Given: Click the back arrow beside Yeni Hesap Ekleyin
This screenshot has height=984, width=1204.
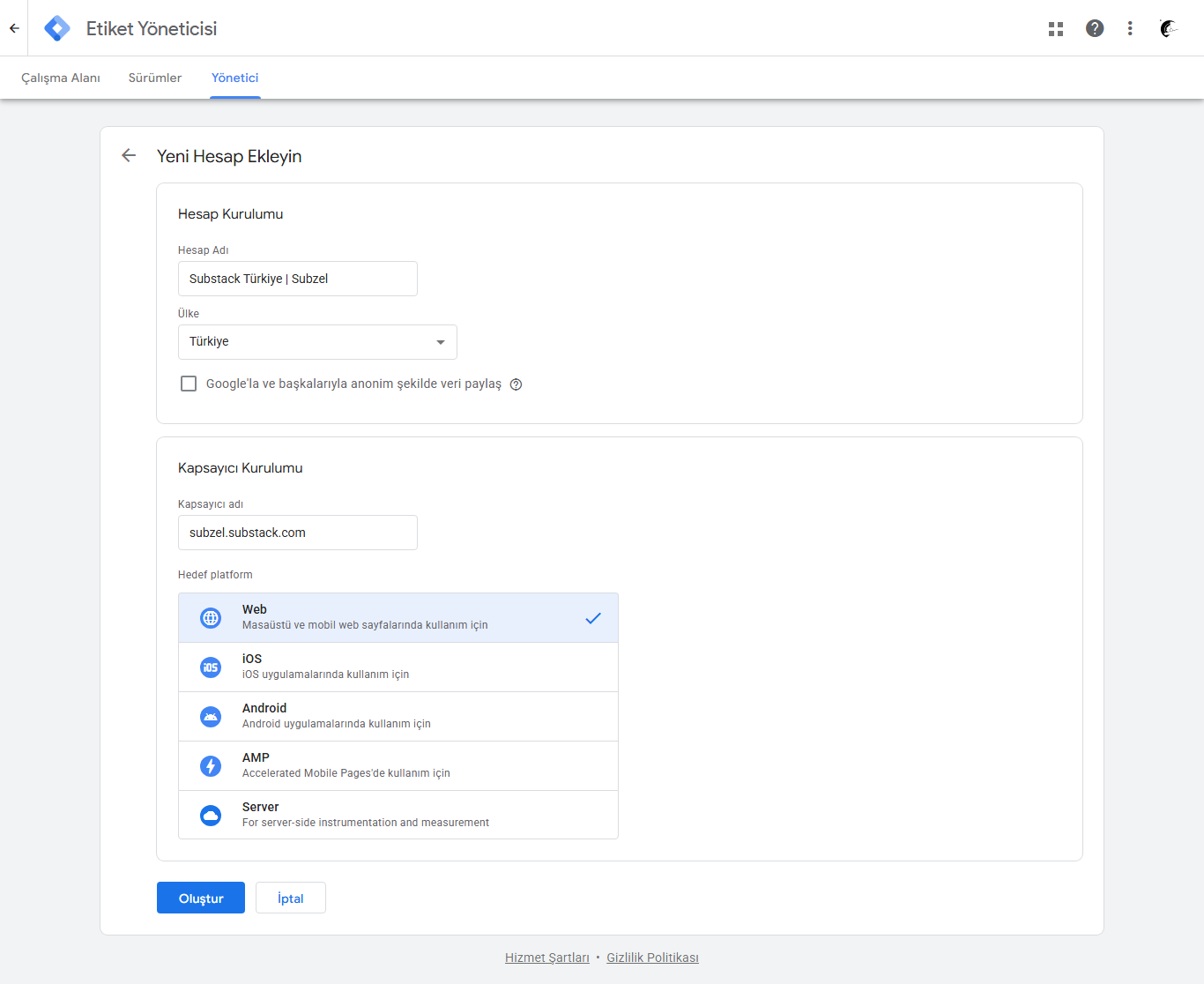Looking at the screenshot, I should pos(129,155).
